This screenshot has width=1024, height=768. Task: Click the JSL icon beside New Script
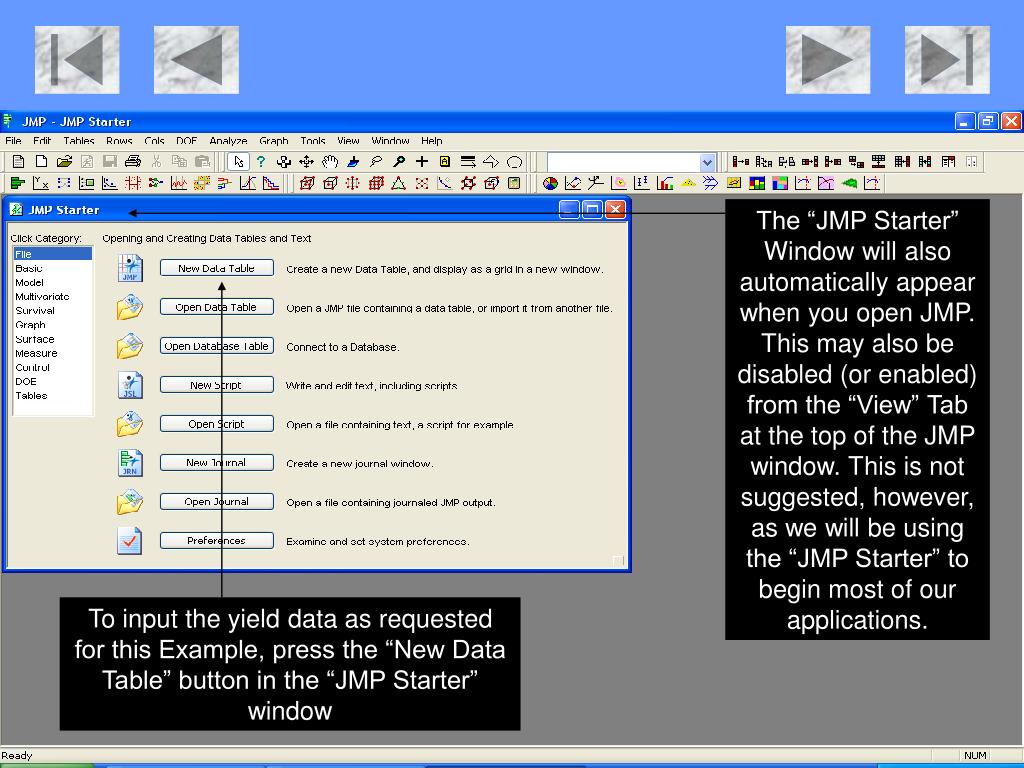[x=130, y=385]
